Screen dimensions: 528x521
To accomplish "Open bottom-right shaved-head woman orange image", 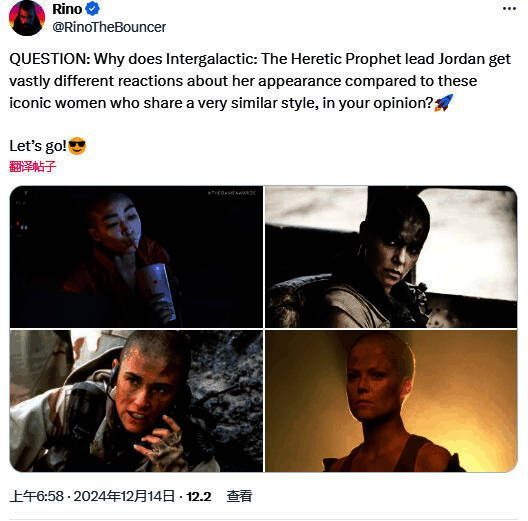I will [391, 401].
